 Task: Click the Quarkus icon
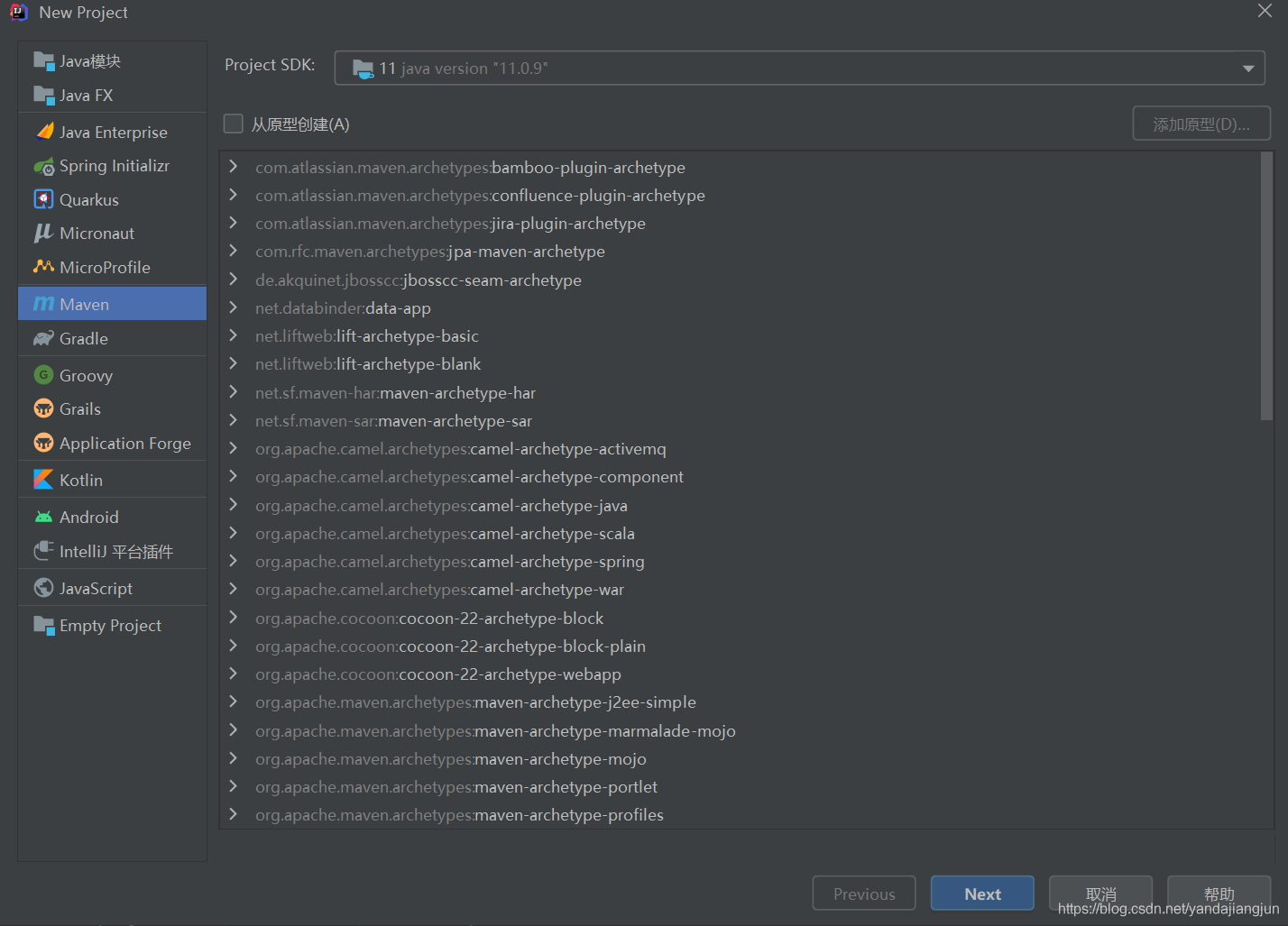click(43, 199)
